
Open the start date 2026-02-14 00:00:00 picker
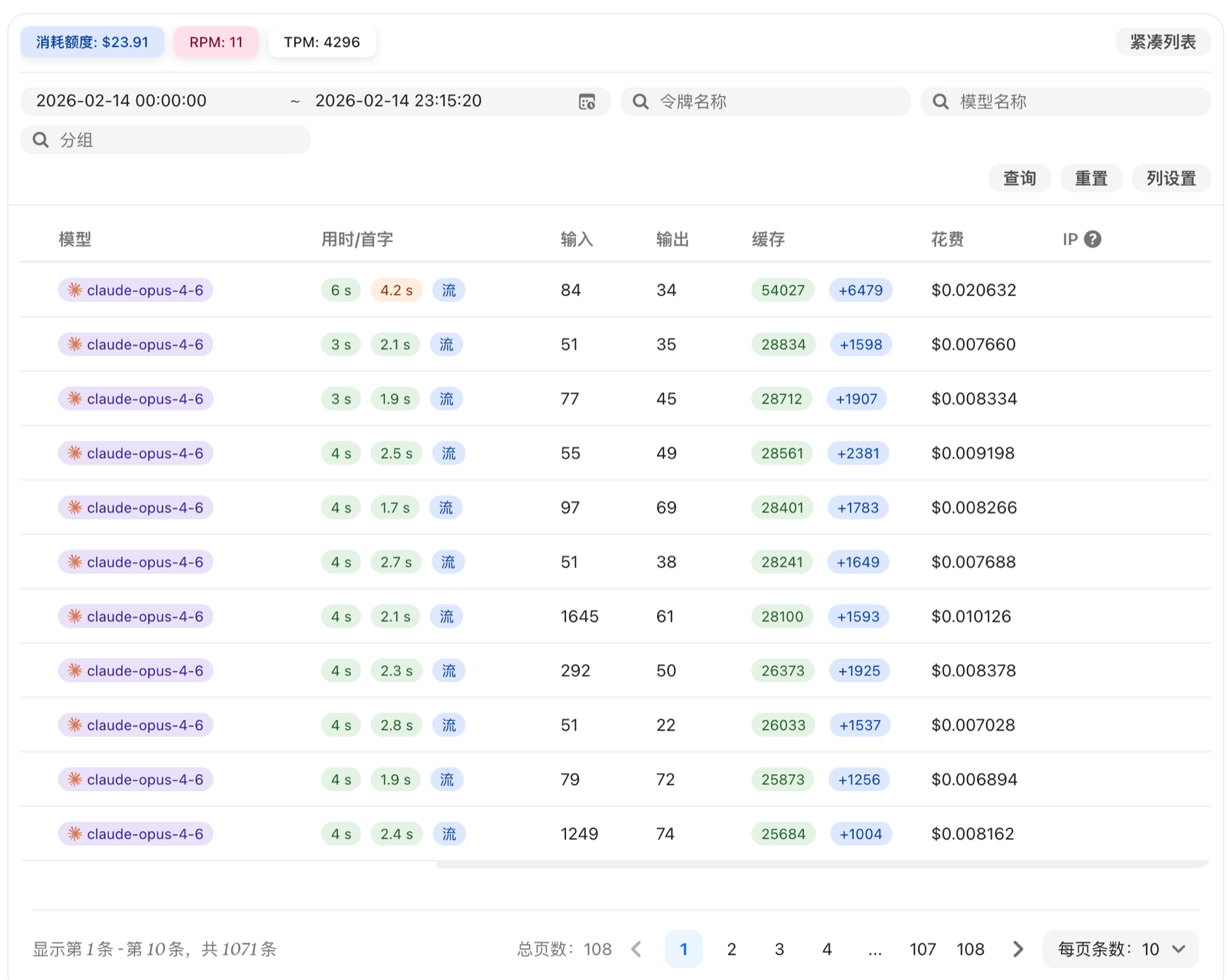tap(122, 101)
